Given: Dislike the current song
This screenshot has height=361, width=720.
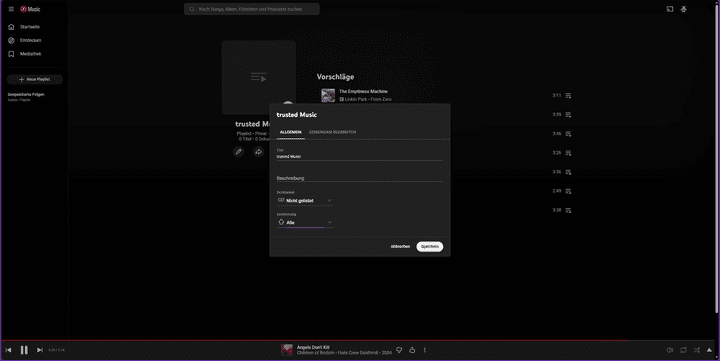Looking at the screenshot, I should pos(399,350).
